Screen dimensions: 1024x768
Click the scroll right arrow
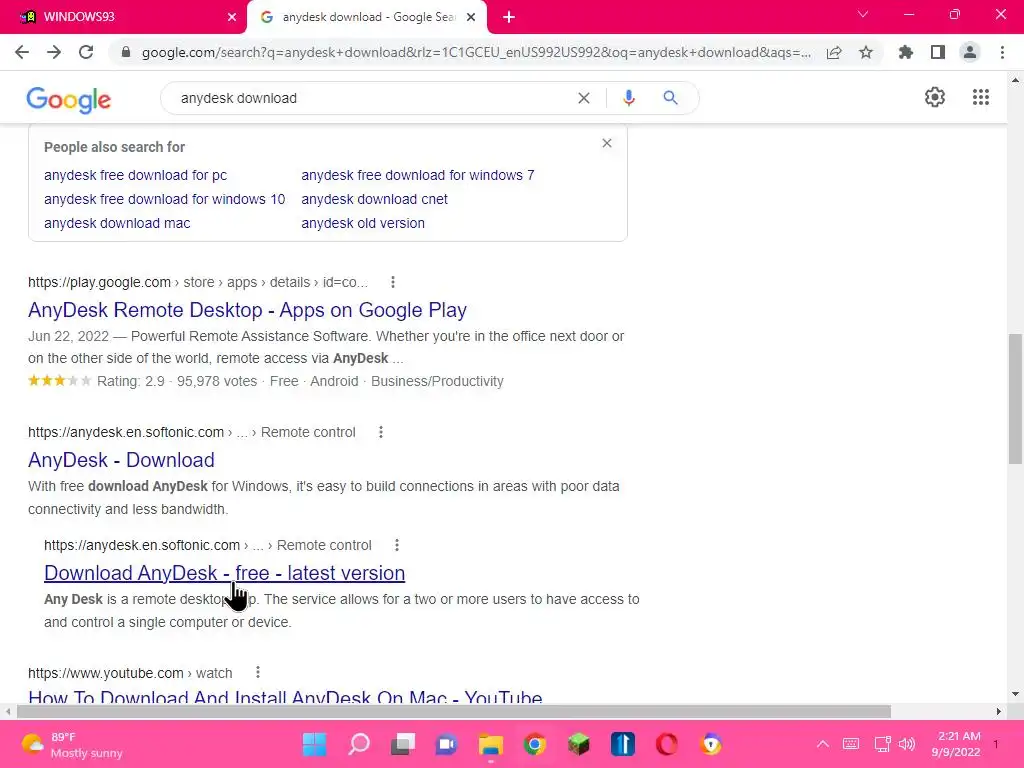999,711
